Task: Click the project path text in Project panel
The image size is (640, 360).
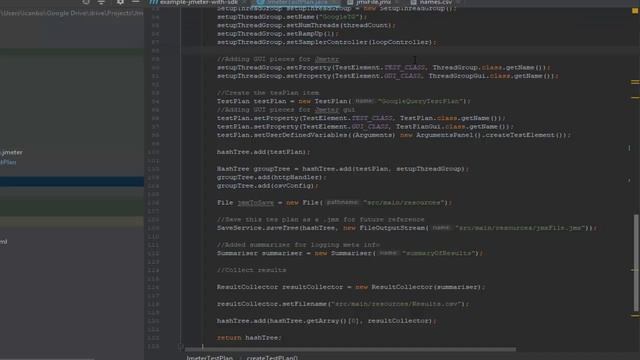Action: tap(72, 13)
